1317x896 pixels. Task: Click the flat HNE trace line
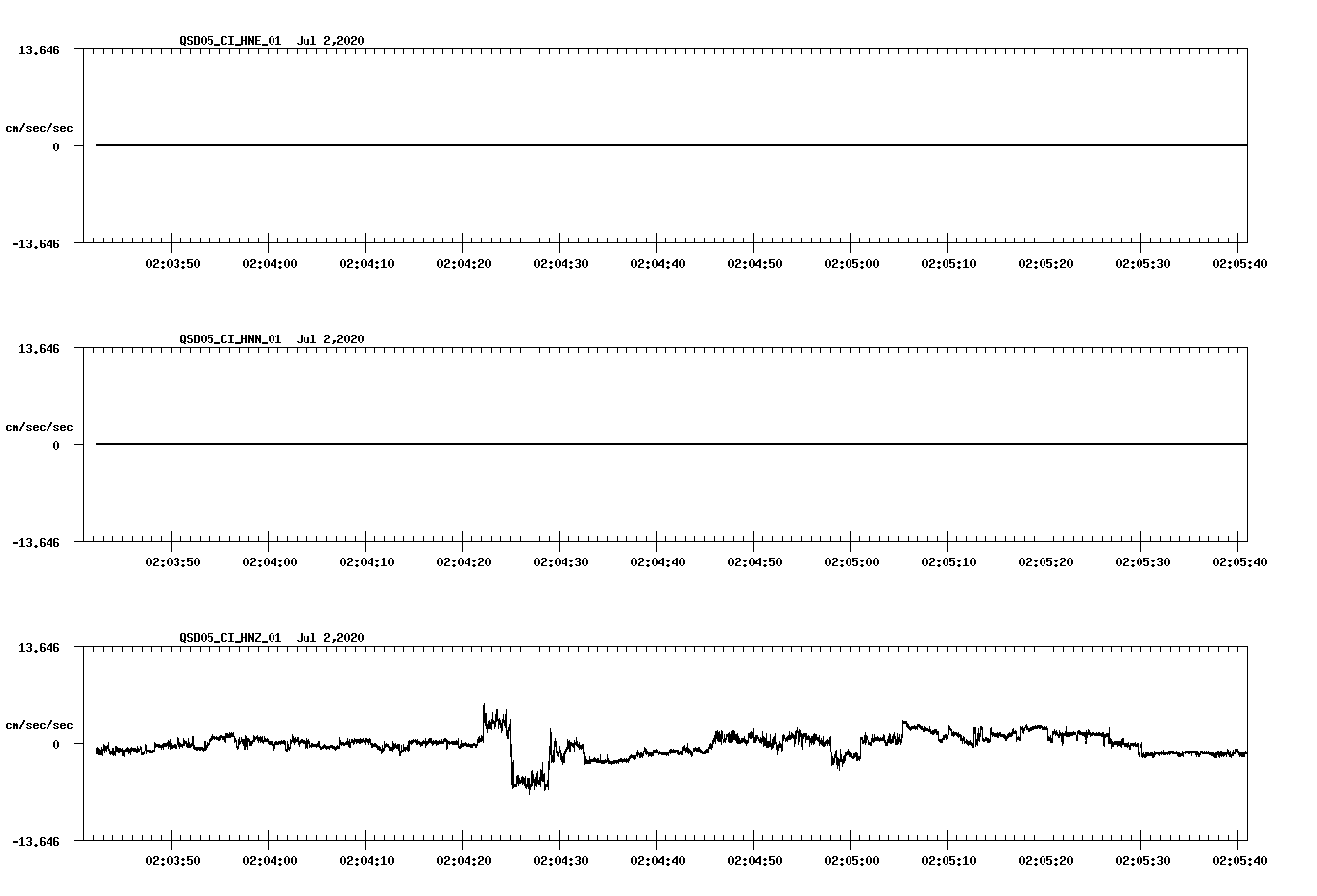(671, 145)
